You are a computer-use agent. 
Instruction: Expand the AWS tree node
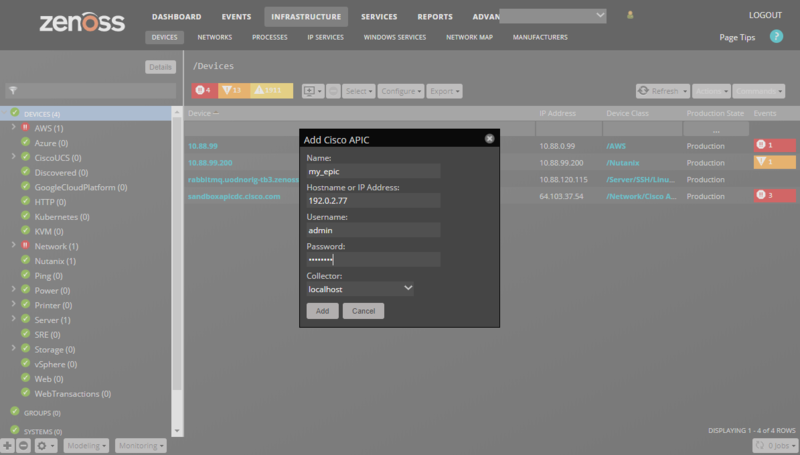14,127
